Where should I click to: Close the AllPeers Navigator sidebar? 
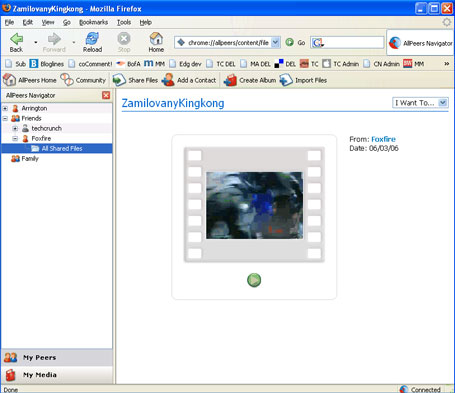click(106, 95)
